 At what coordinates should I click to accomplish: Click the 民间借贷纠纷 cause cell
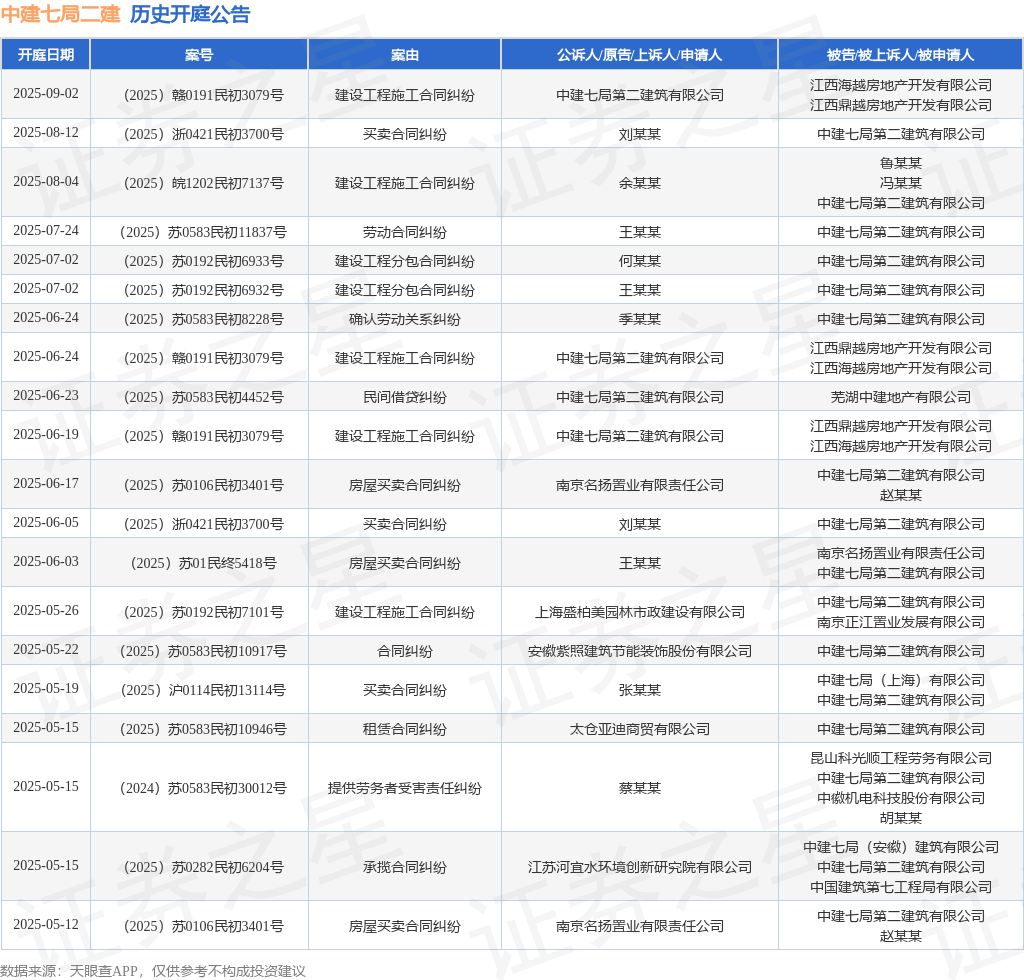tap(405, 397)
